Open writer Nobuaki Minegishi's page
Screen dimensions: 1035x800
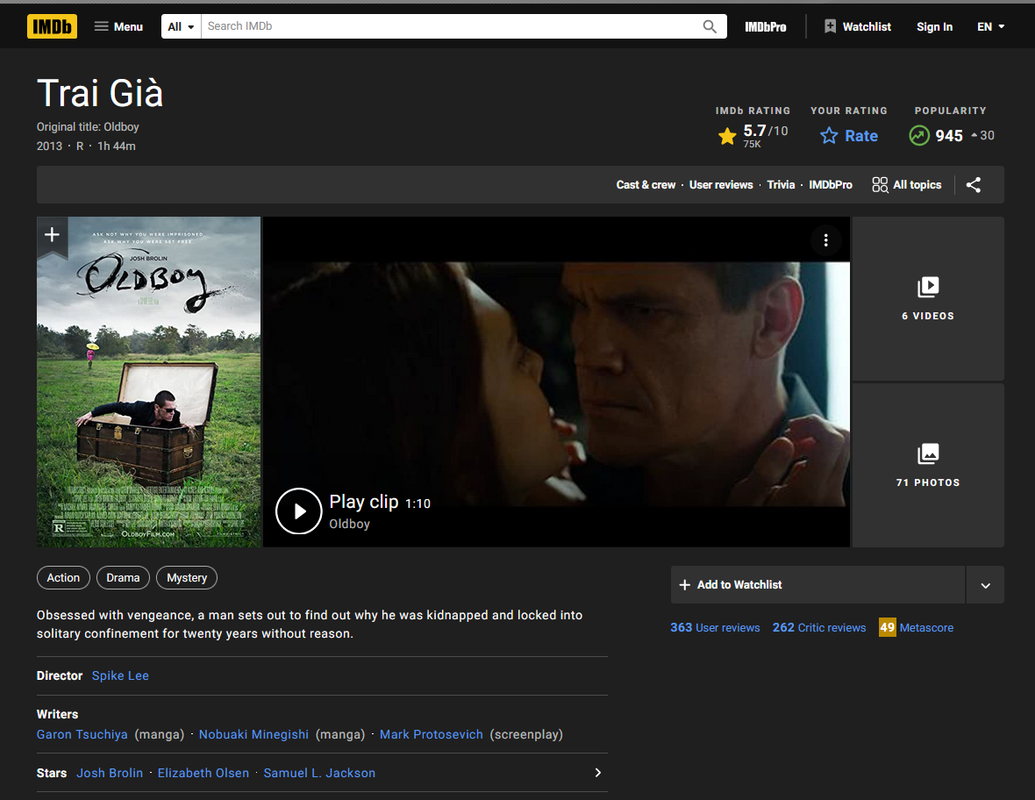point(253,735)
